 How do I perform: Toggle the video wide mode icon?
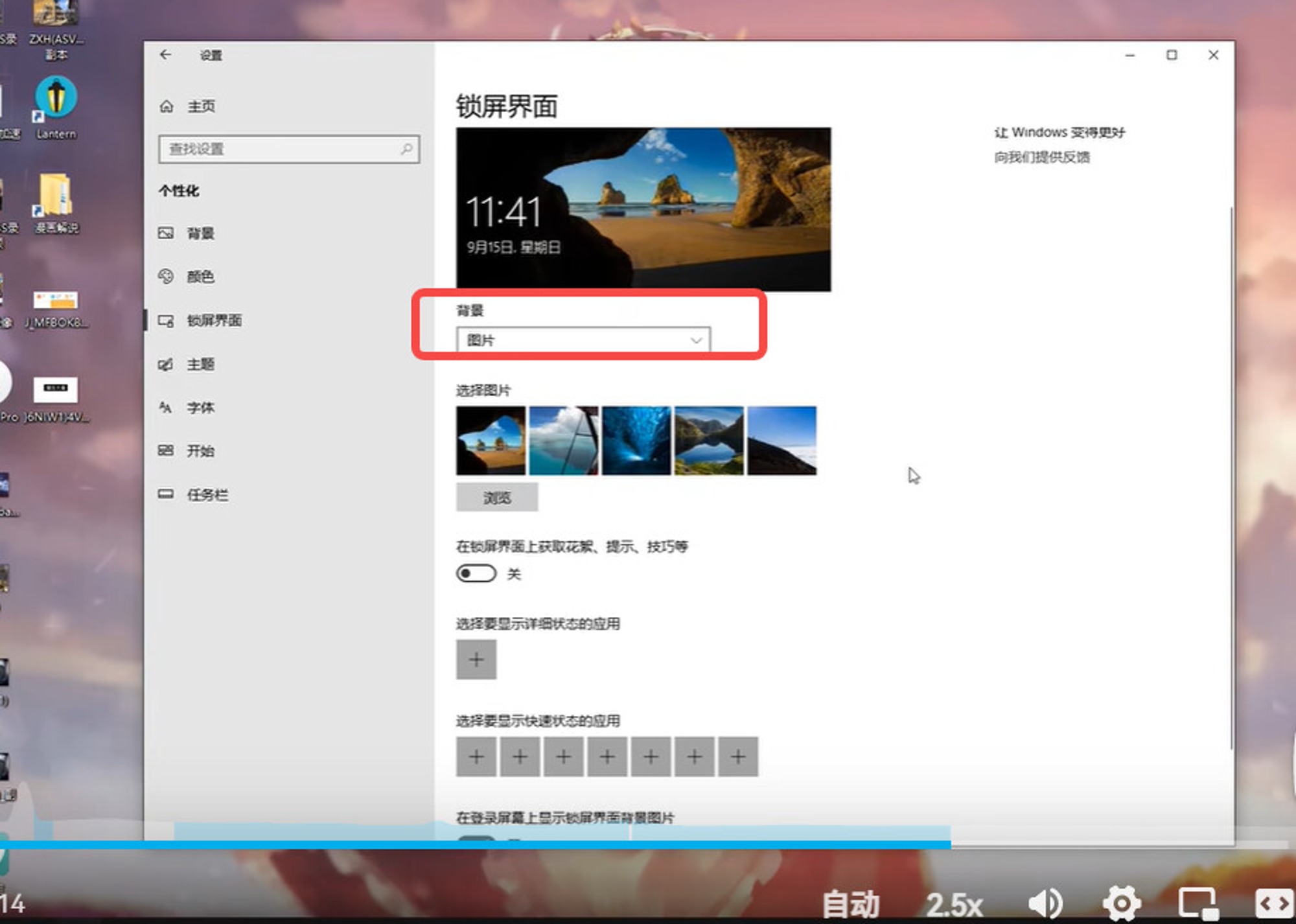click(x=1274, y=903)
